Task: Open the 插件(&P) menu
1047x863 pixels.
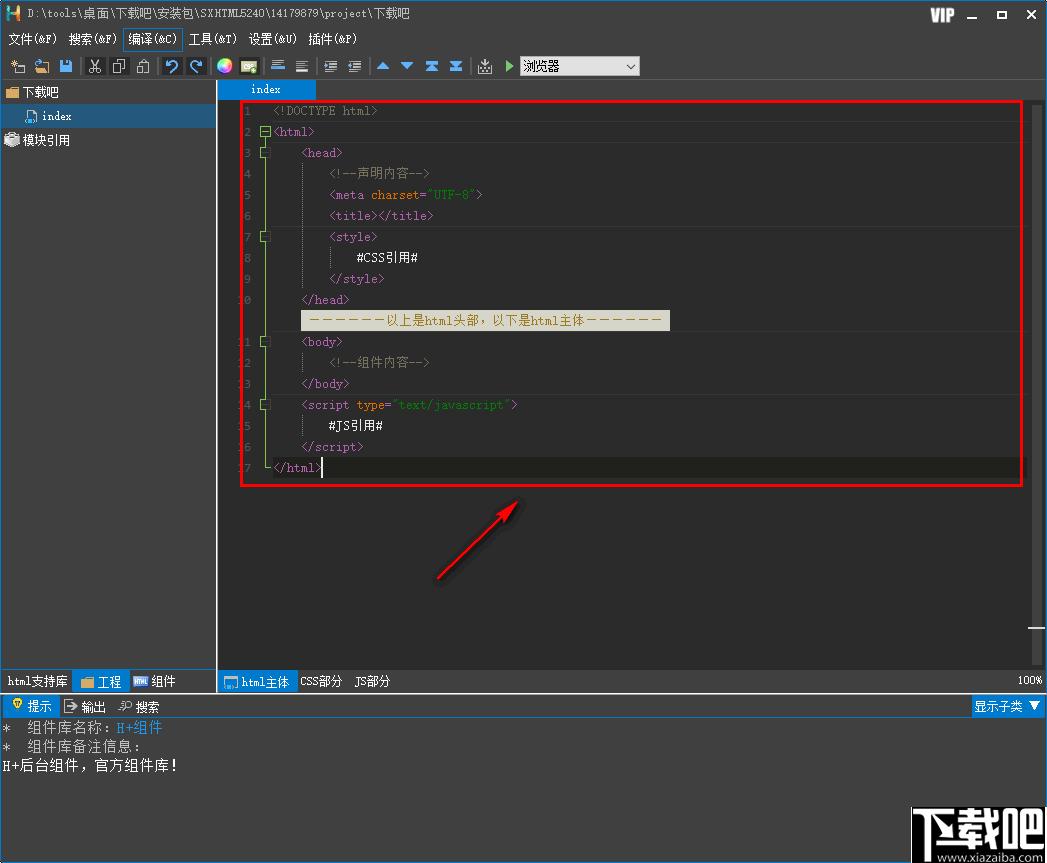Action: [x=333, y=39]
